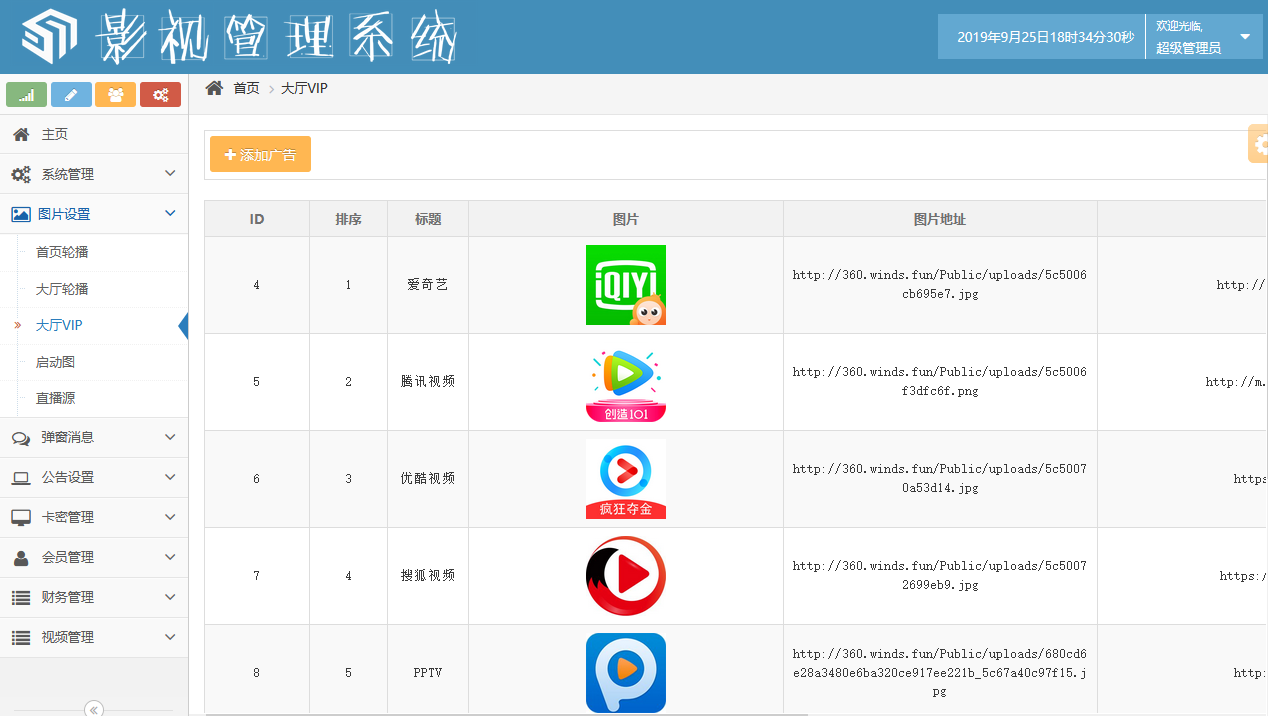Click the 首页 breadcrumb link
Viewport: 1268px width, 716px height.
(x=246, y=88)
